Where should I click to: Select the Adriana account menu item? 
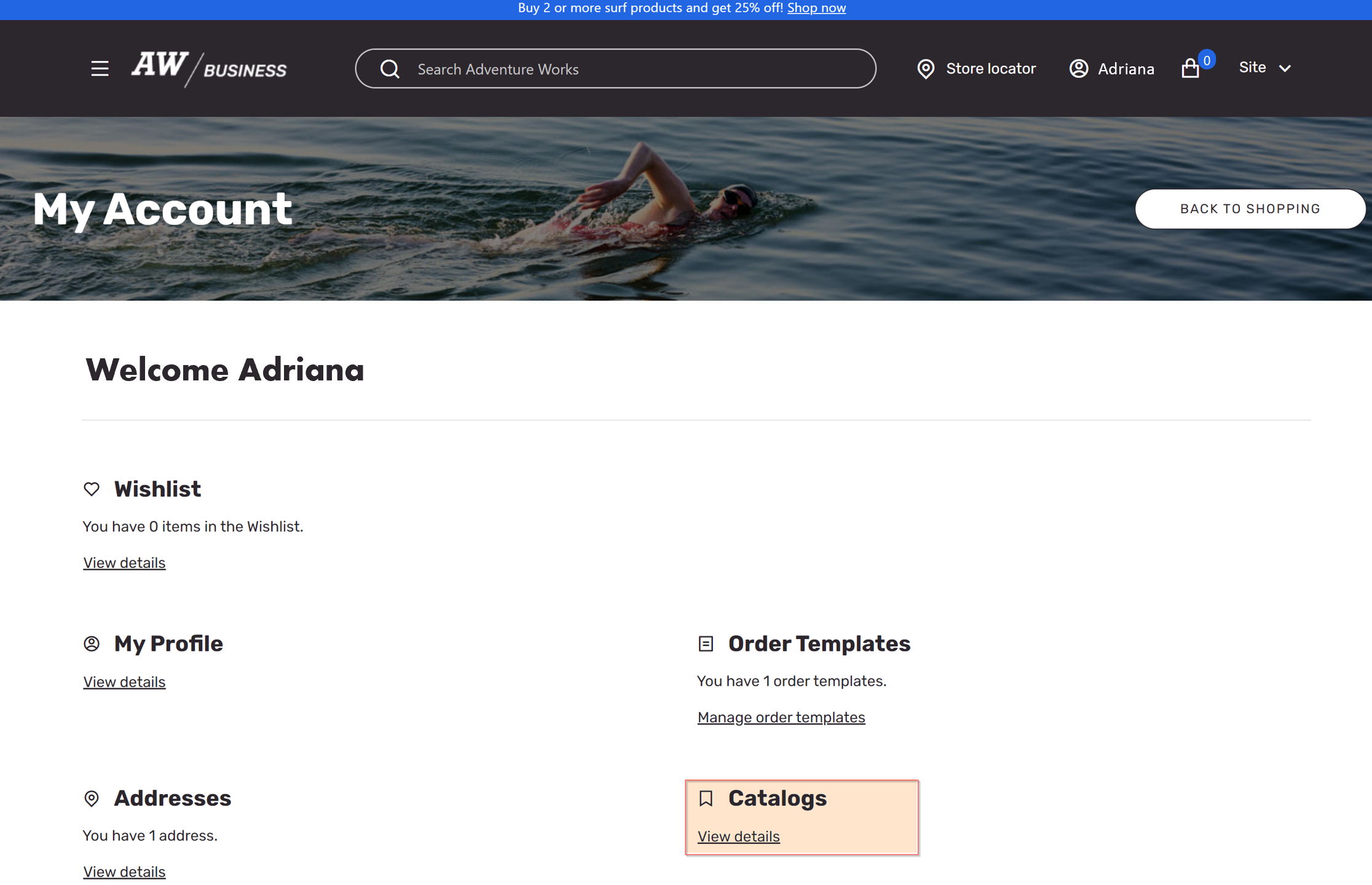tap(1112, 68)
